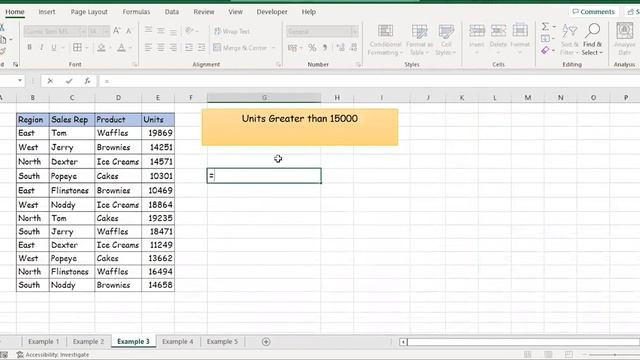The image size is (640, 360).
Task: Open the View ribbon tab
Action: [x=235, y=12]
